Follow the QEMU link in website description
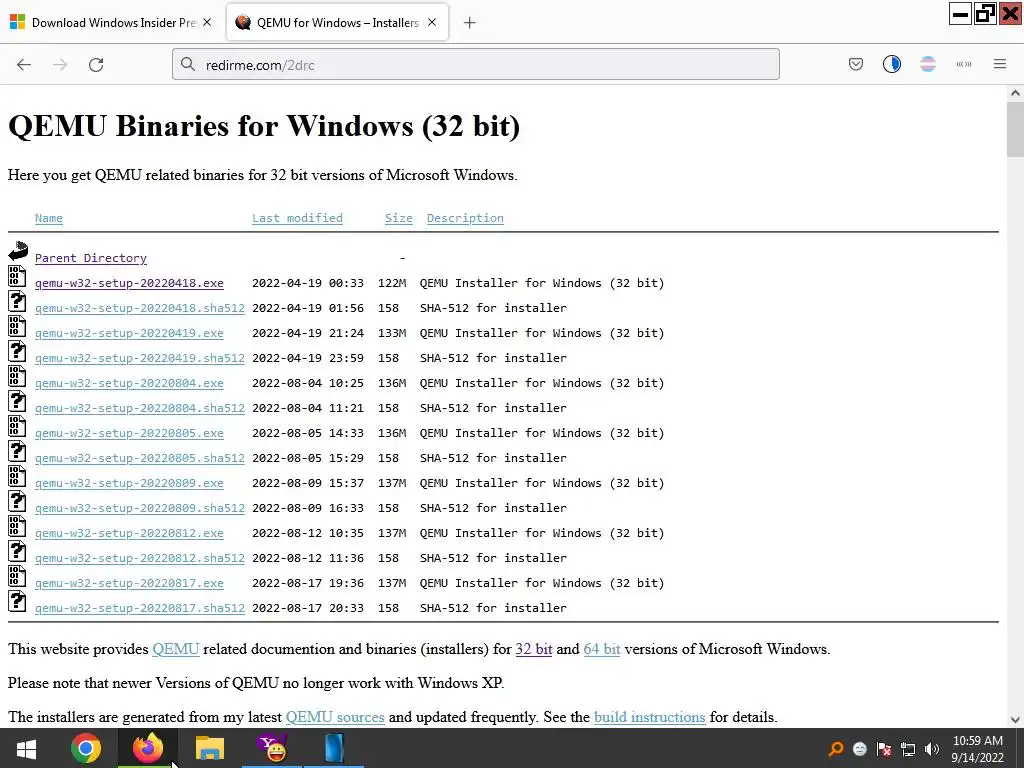1024x768 pixels. [x=176, y=649]
